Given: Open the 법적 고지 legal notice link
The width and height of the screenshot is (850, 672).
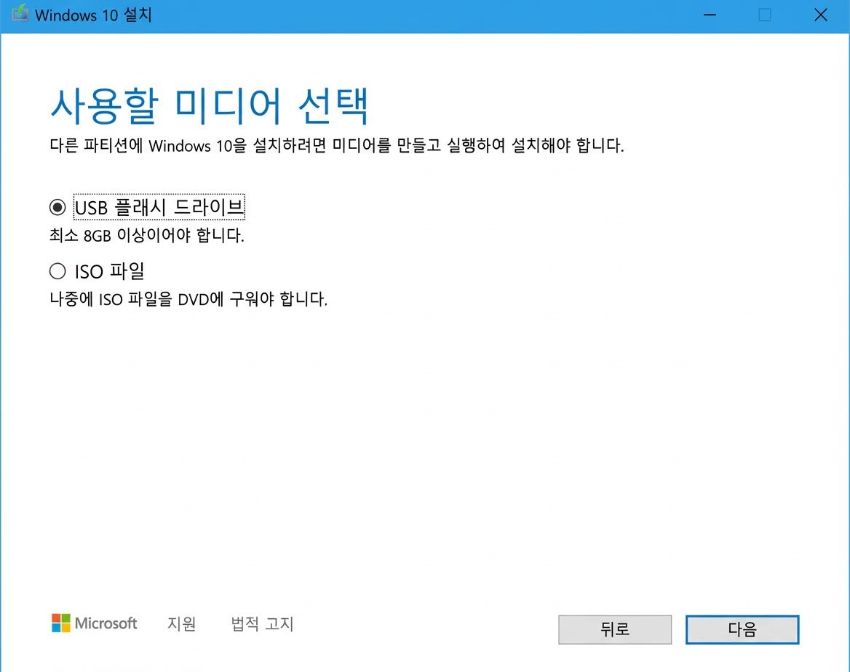Looking at the screenshot, I should [260, 624].
